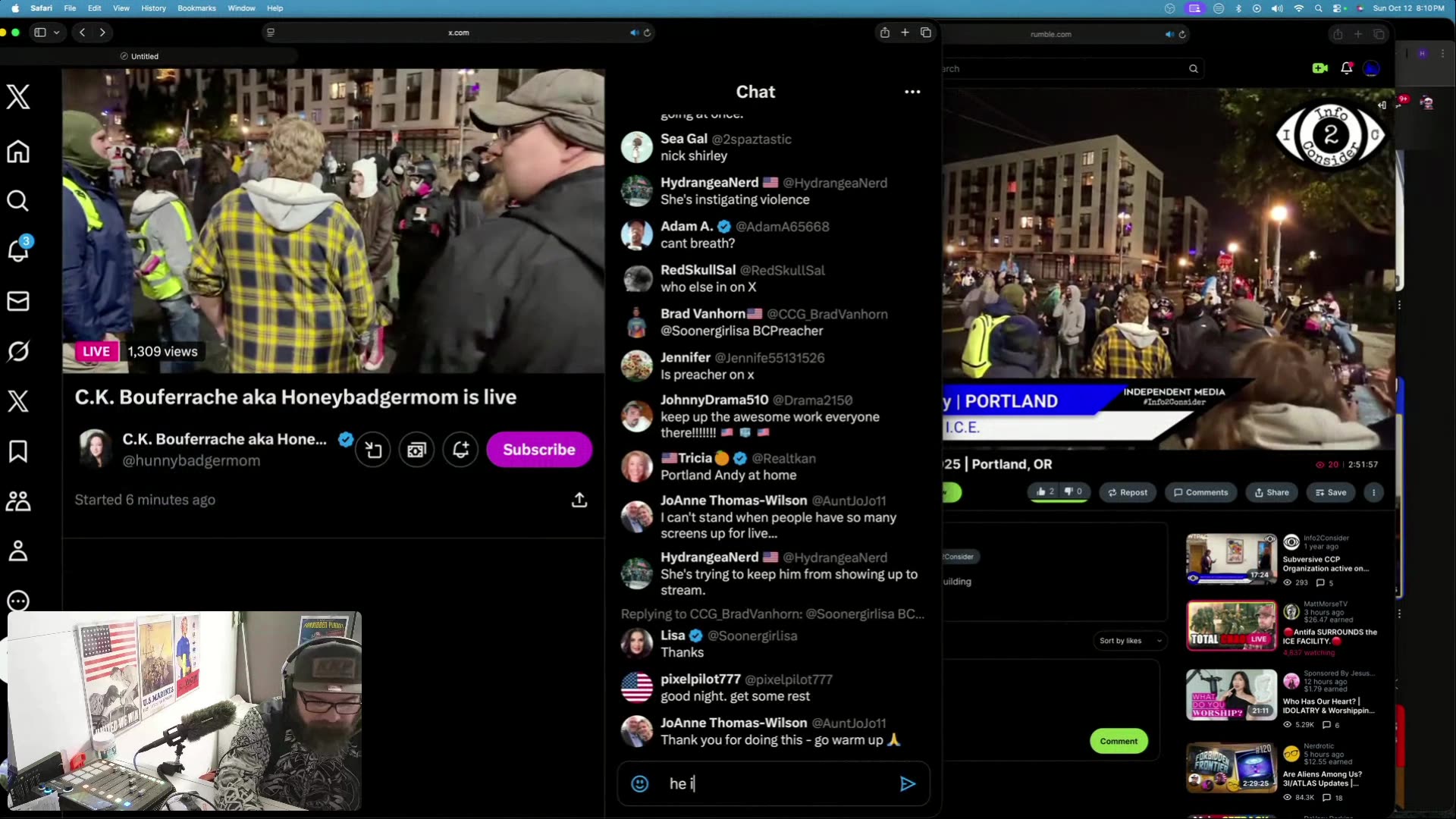The height and width of the screenshot is (819, 1456).
Task: Click the green Comment button
Action: point(1119,741)
